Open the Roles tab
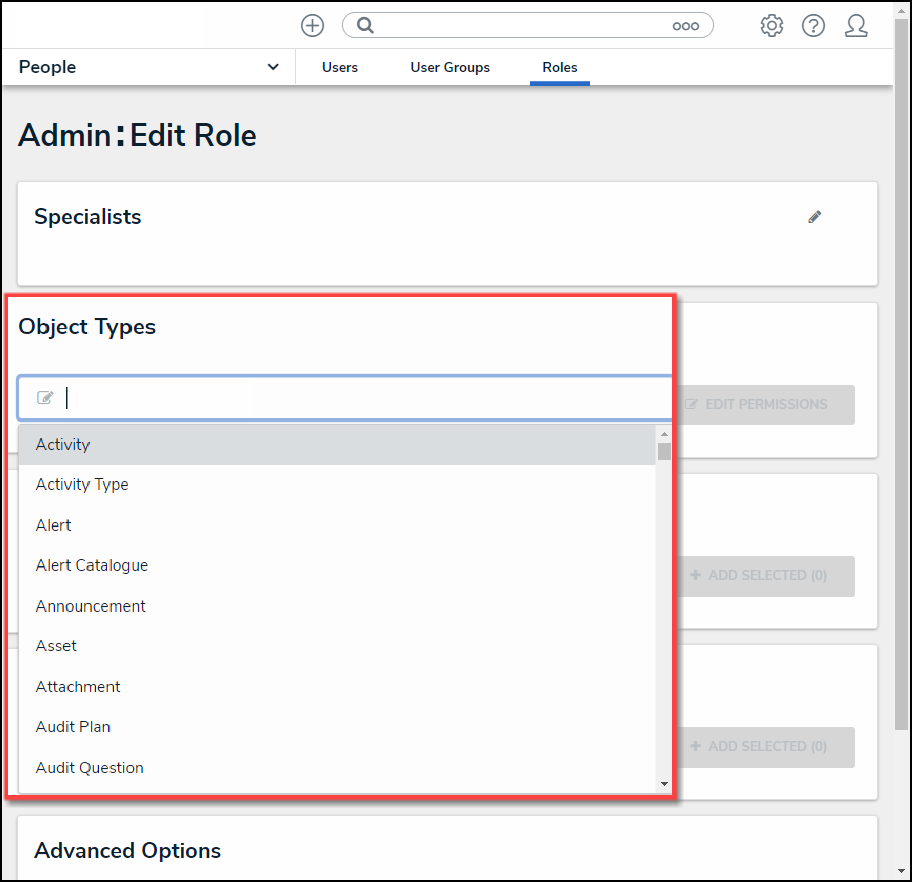 [x=560, y=67]
